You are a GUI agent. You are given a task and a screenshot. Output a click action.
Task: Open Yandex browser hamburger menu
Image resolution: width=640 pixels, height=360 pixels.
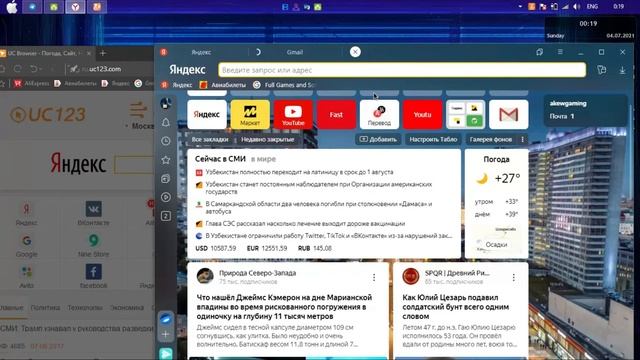tap(560, 52)
